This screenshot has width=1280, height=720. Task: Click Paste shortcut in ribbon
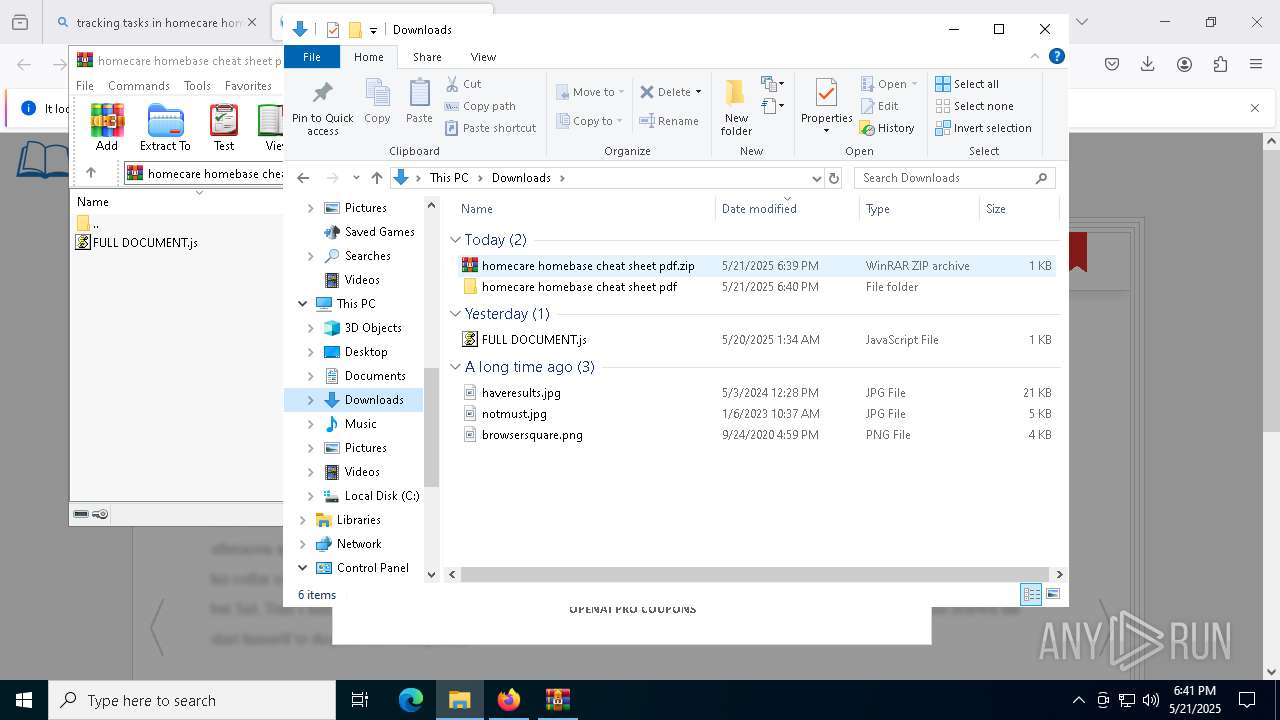[490, 128]
